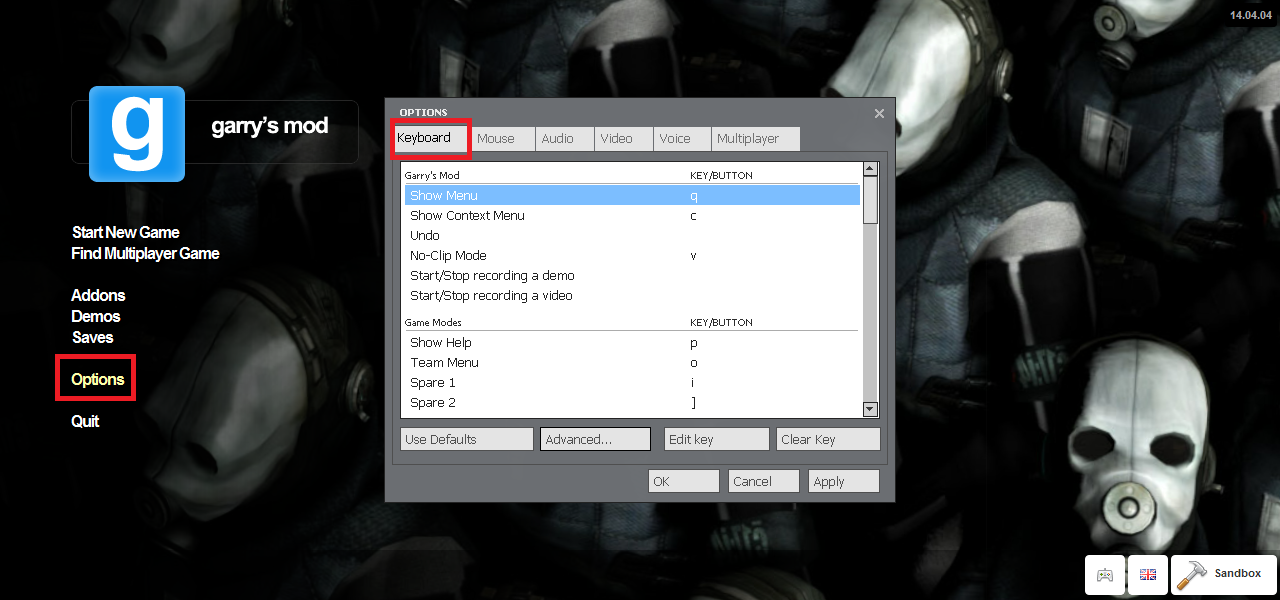Open Options from main menu
Screen dimensions: 1280x600
coord(98,379)
